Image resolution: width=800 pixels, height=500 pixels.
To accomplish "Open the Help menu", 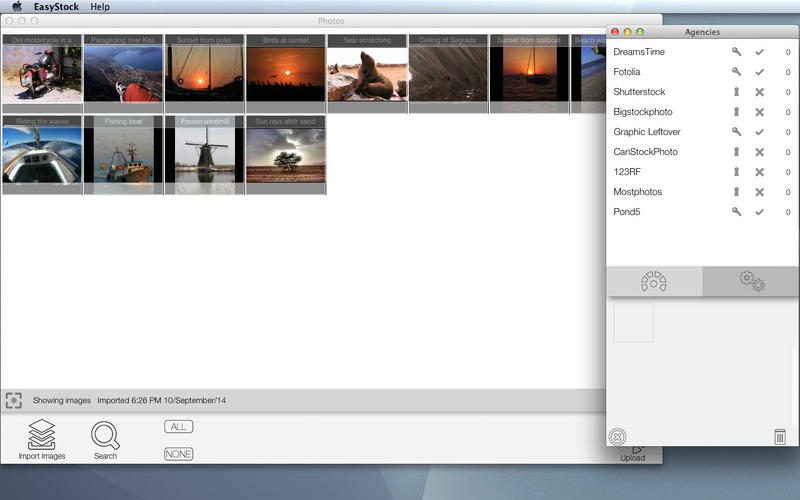I will pyautogui.click(x=100, y=7).
